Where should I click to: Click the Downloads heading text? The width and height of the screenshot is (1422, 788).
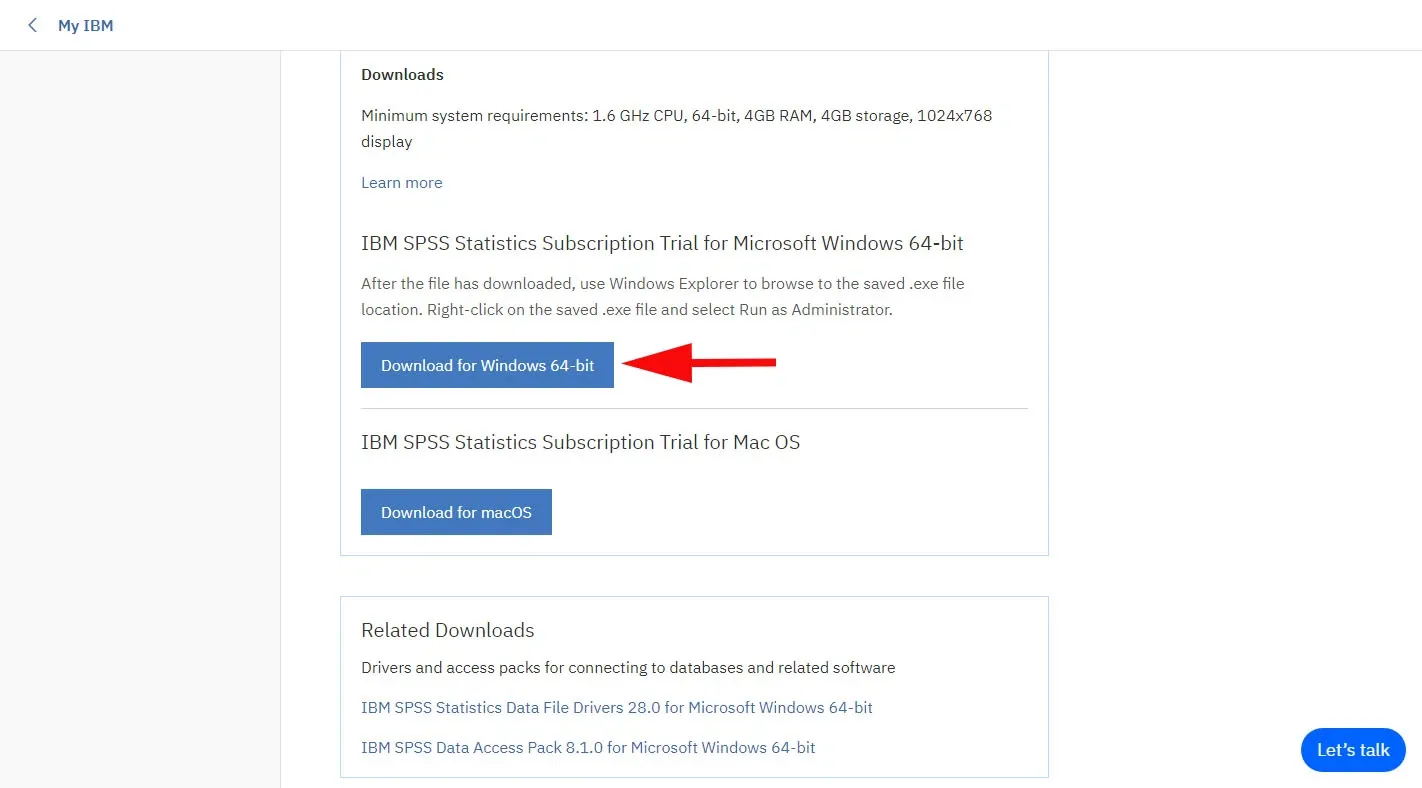point(402,75)
